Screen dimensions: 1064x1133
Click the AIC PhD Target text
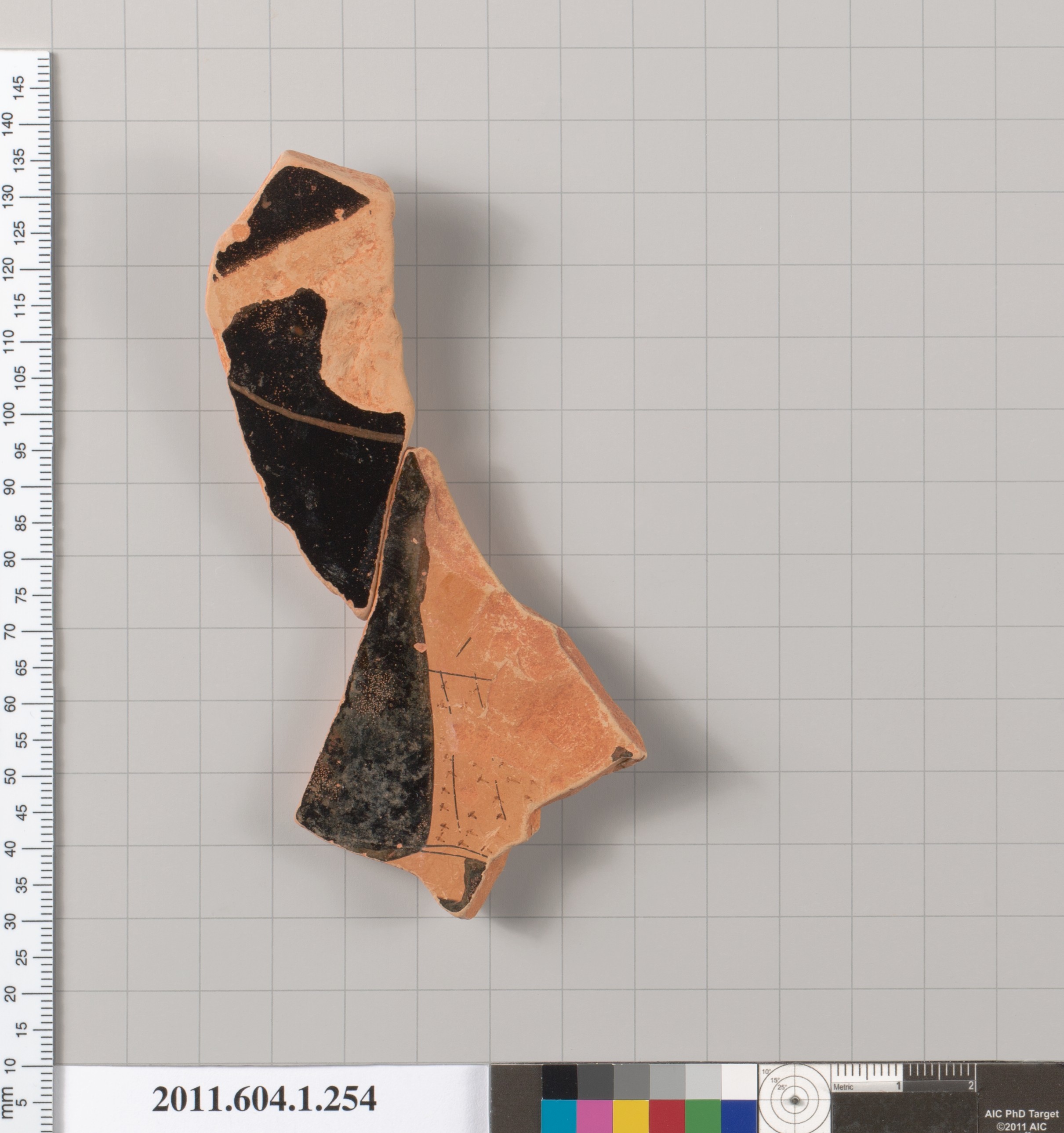click(x=1021, y=1114)
